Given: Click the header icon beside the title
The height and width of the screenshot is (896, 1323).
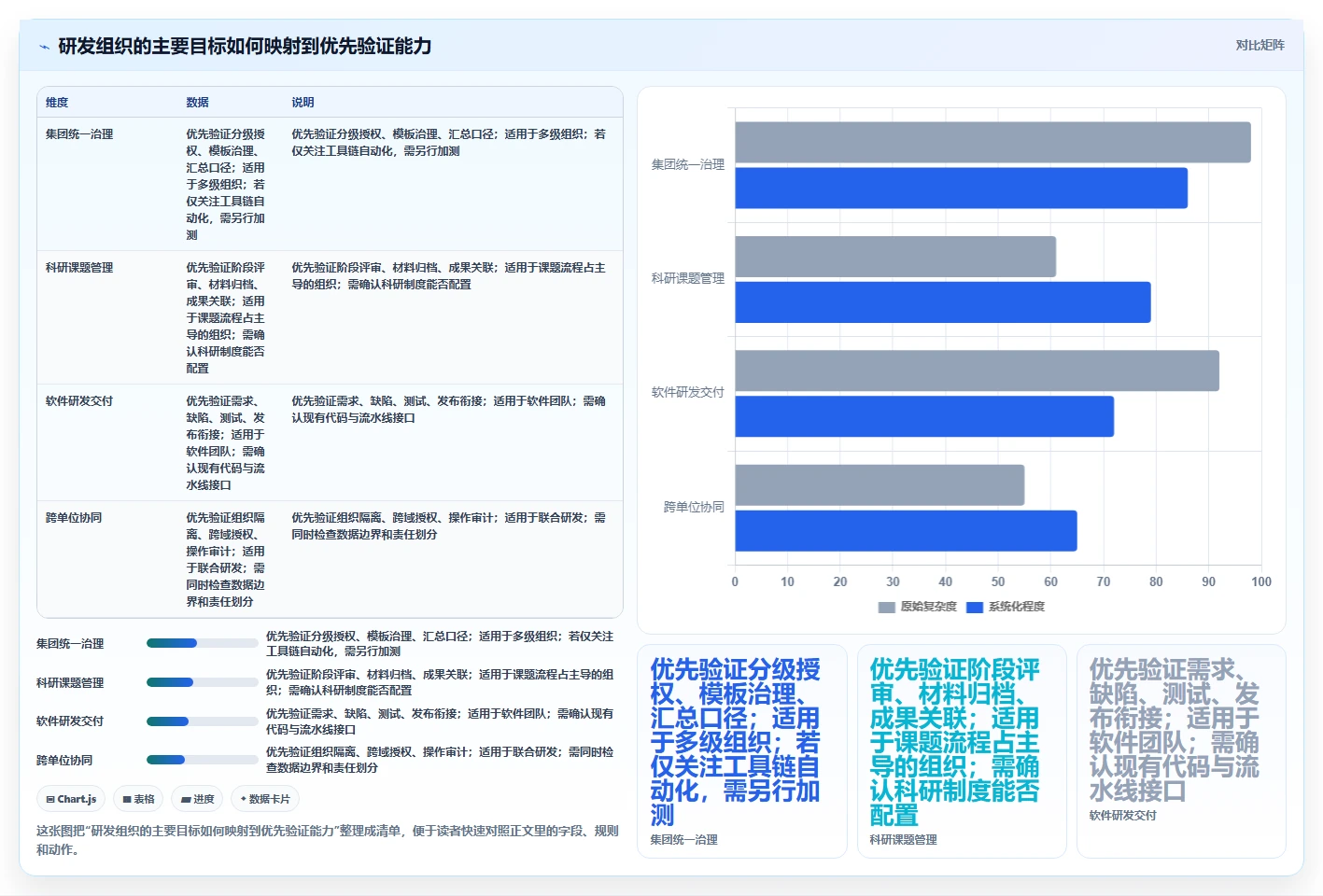Looking at the screenshot, I should (44, 47).
